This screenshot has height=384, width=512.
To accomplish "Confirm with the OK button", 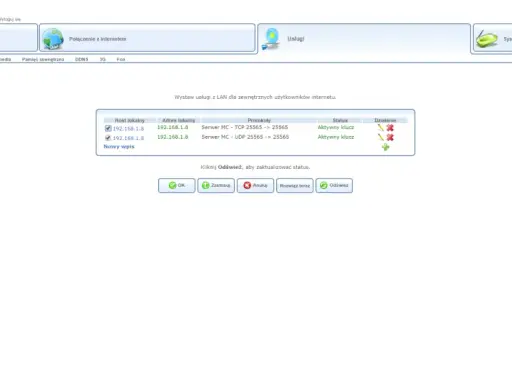I will [177, 185].
